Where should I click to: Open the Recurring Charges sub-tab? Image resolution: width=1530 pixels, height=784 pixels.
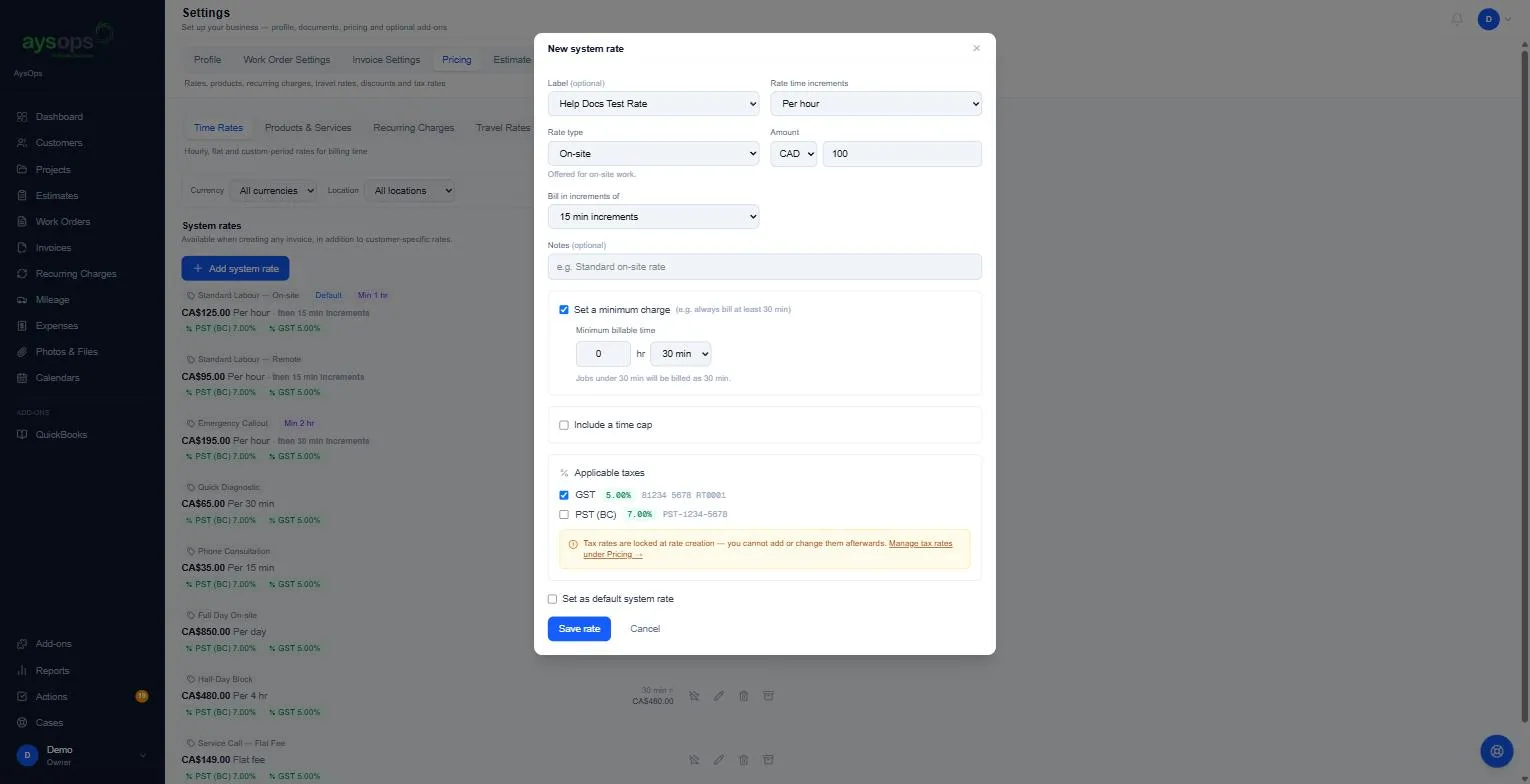click(x=413, y=128)
